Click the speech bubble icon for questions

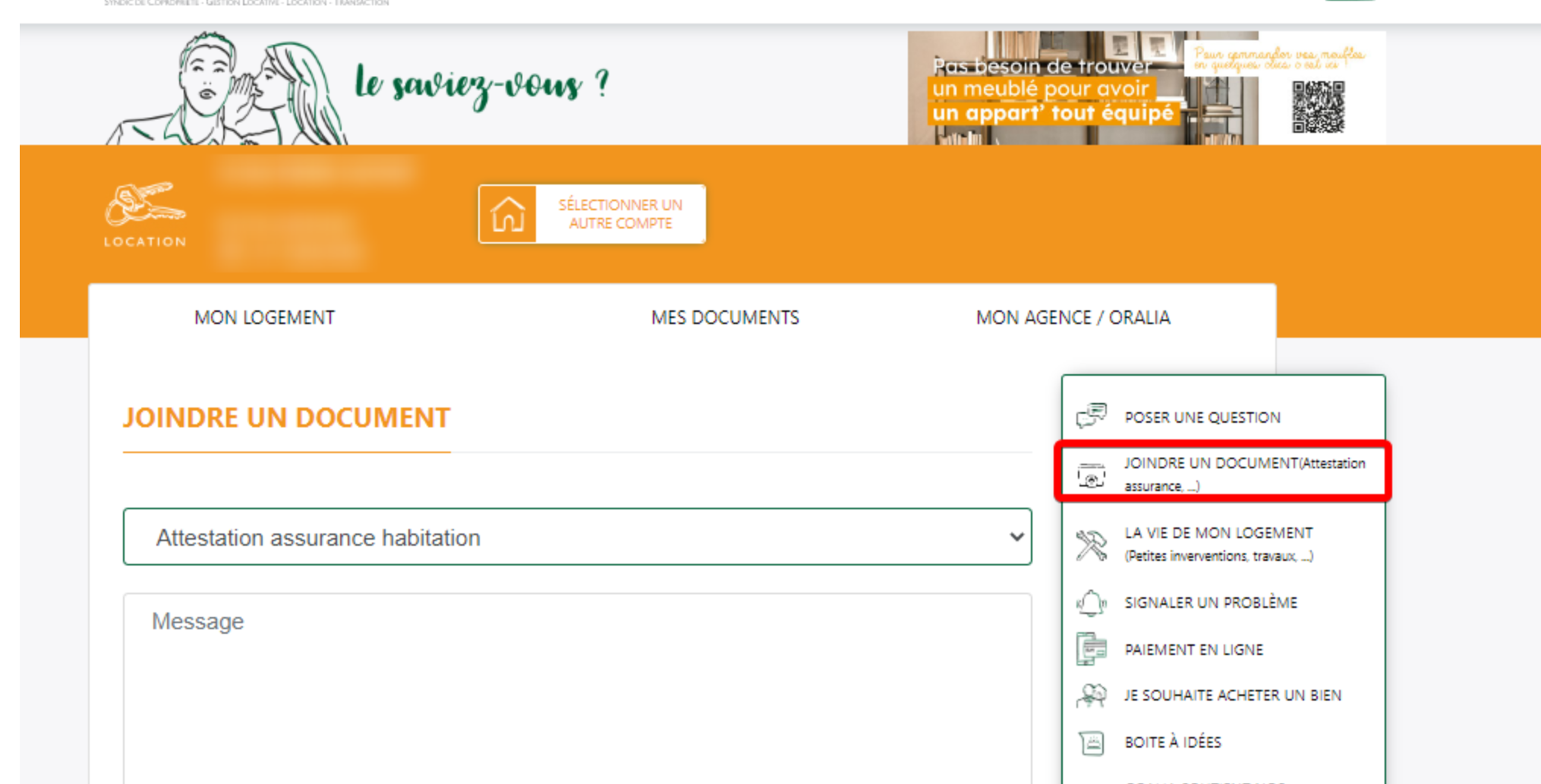1091,416
